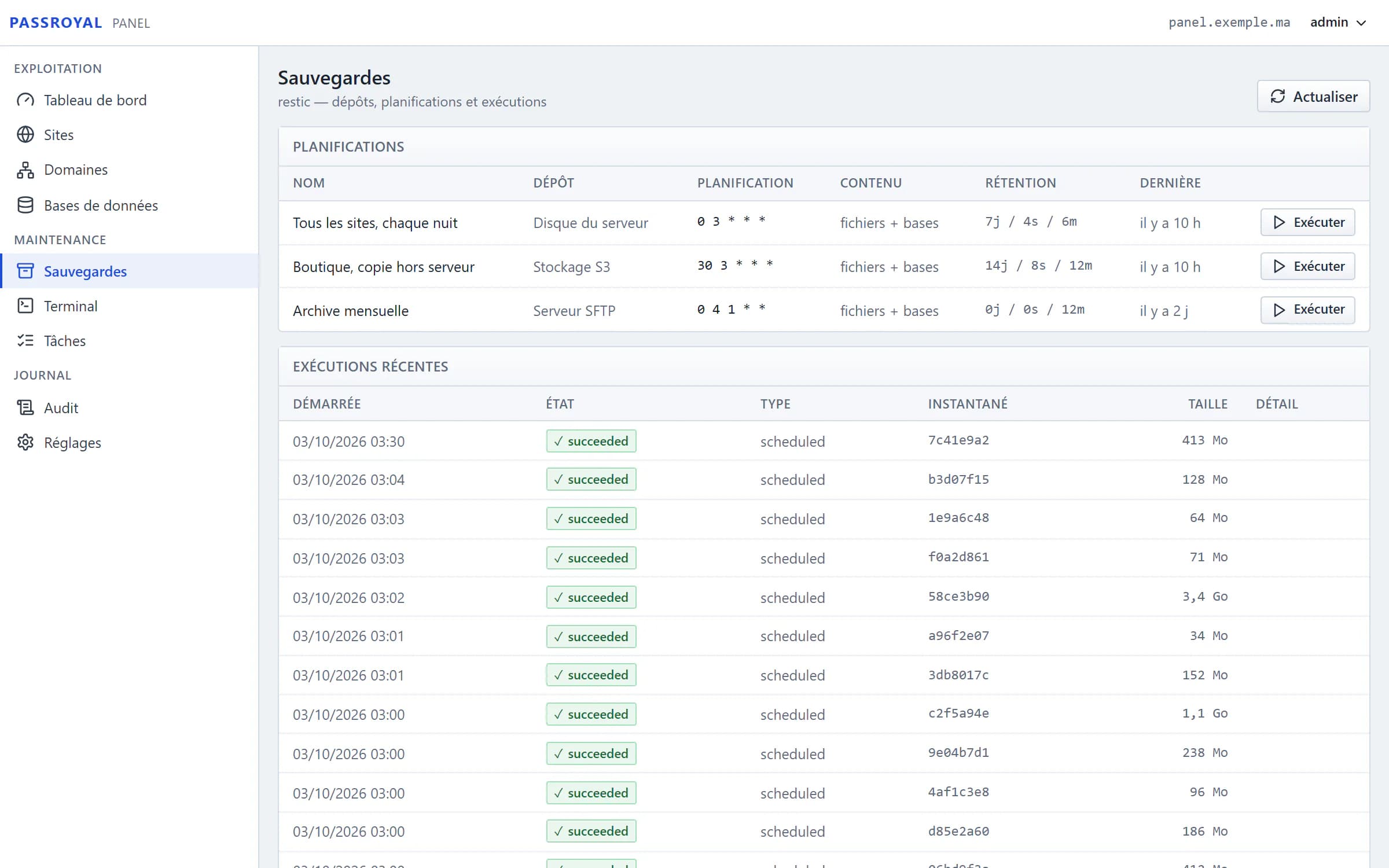Viewport: 1389px width, 868px height.
Task: Click the Audit scroll icon
Action: tap(25, 408)
